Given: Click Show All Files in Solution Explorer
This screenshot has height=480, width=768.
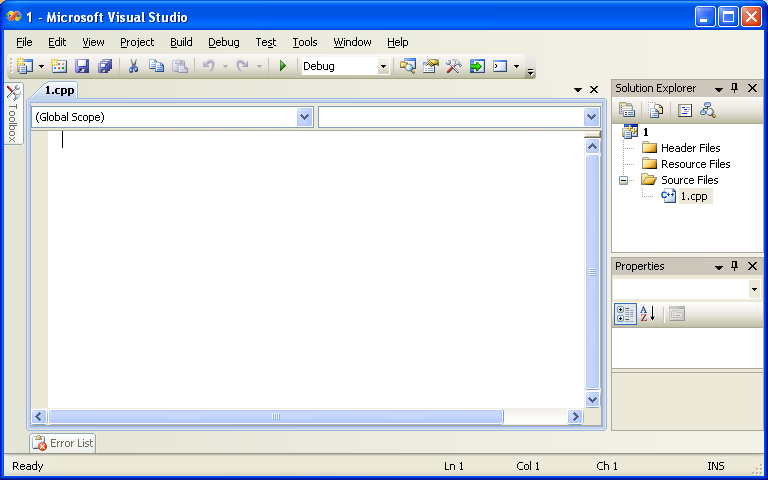Looking at the screenshot, I should point(655,110).
